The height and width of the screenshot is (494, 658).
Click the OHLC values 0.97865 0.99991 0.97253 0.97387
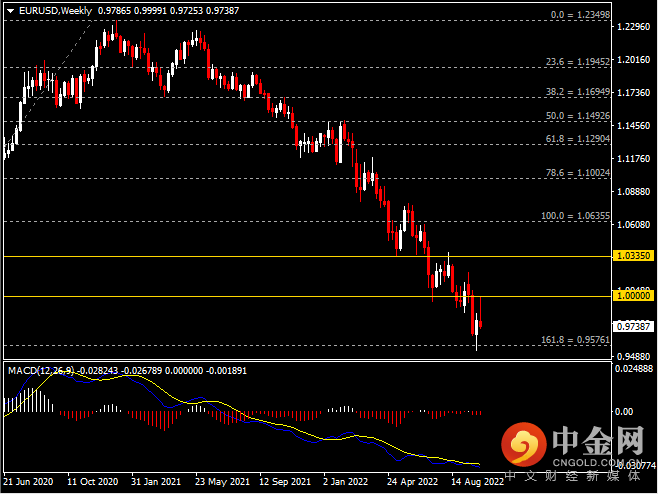pos(168,11)
